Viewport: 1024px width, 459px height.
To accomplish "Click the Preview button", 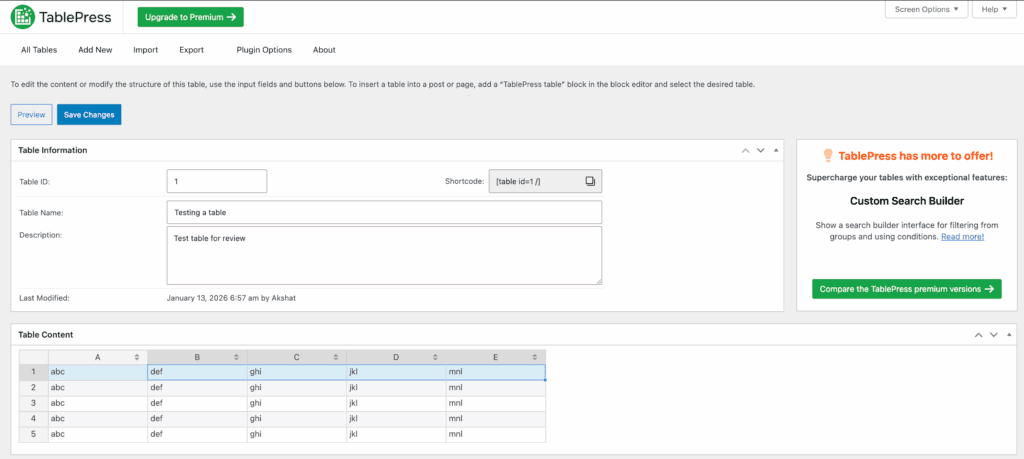I will tap(31, 114).
